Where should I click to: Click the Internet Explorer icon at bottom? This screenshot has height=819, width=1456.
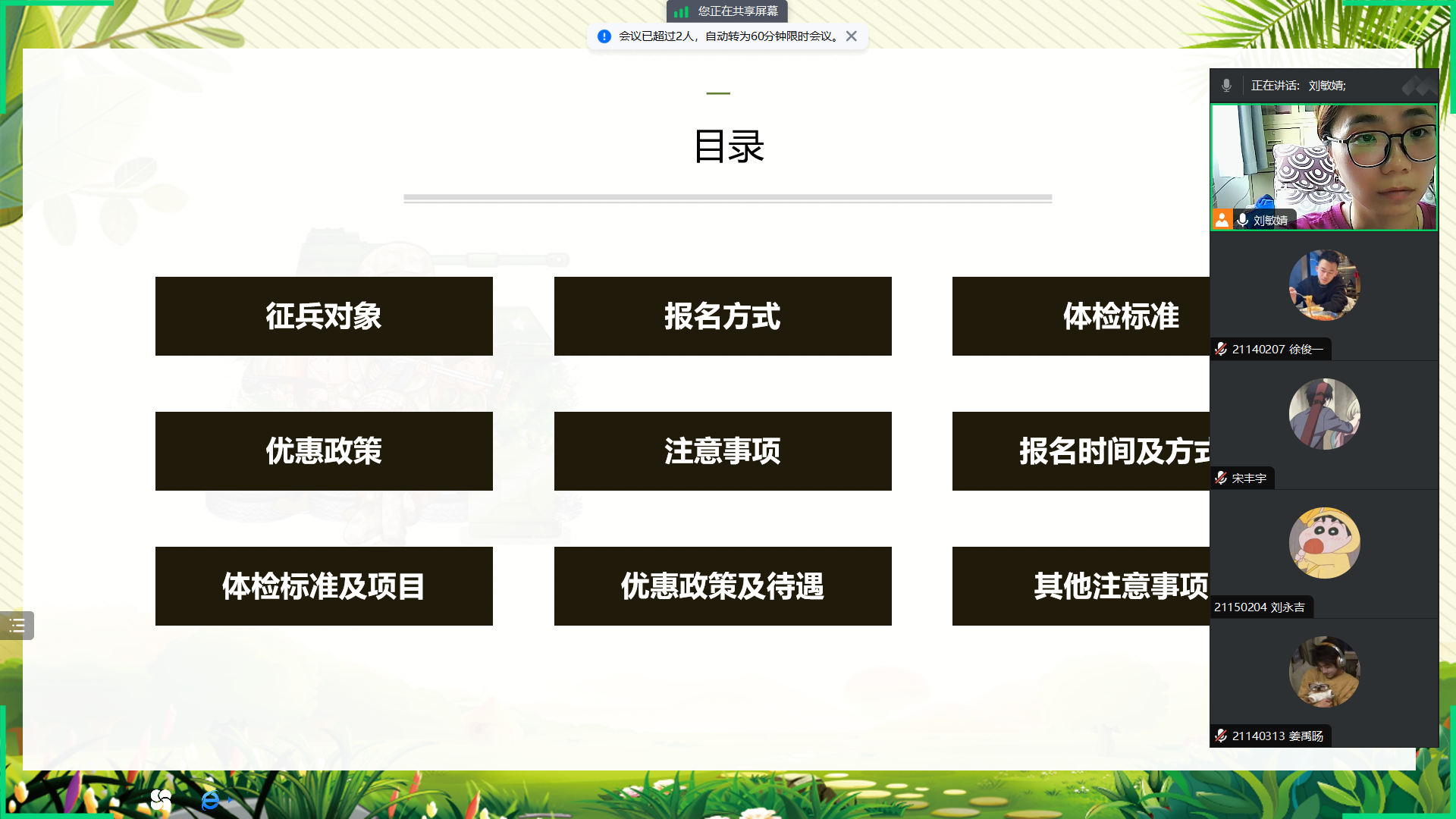(210, 799)
